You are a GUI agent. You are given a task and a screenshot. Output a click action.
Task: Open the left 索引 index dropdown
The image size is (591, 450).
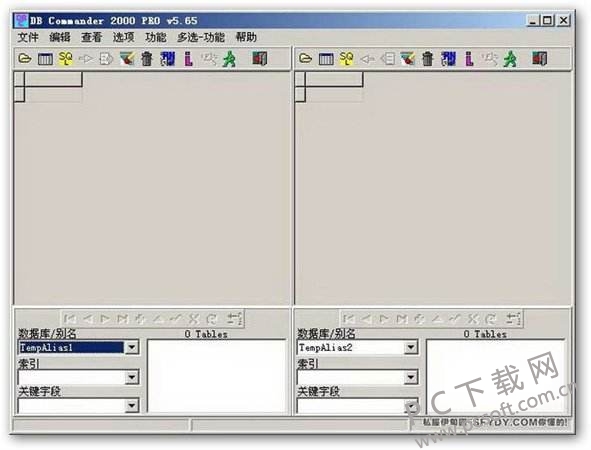click(132, 377)
